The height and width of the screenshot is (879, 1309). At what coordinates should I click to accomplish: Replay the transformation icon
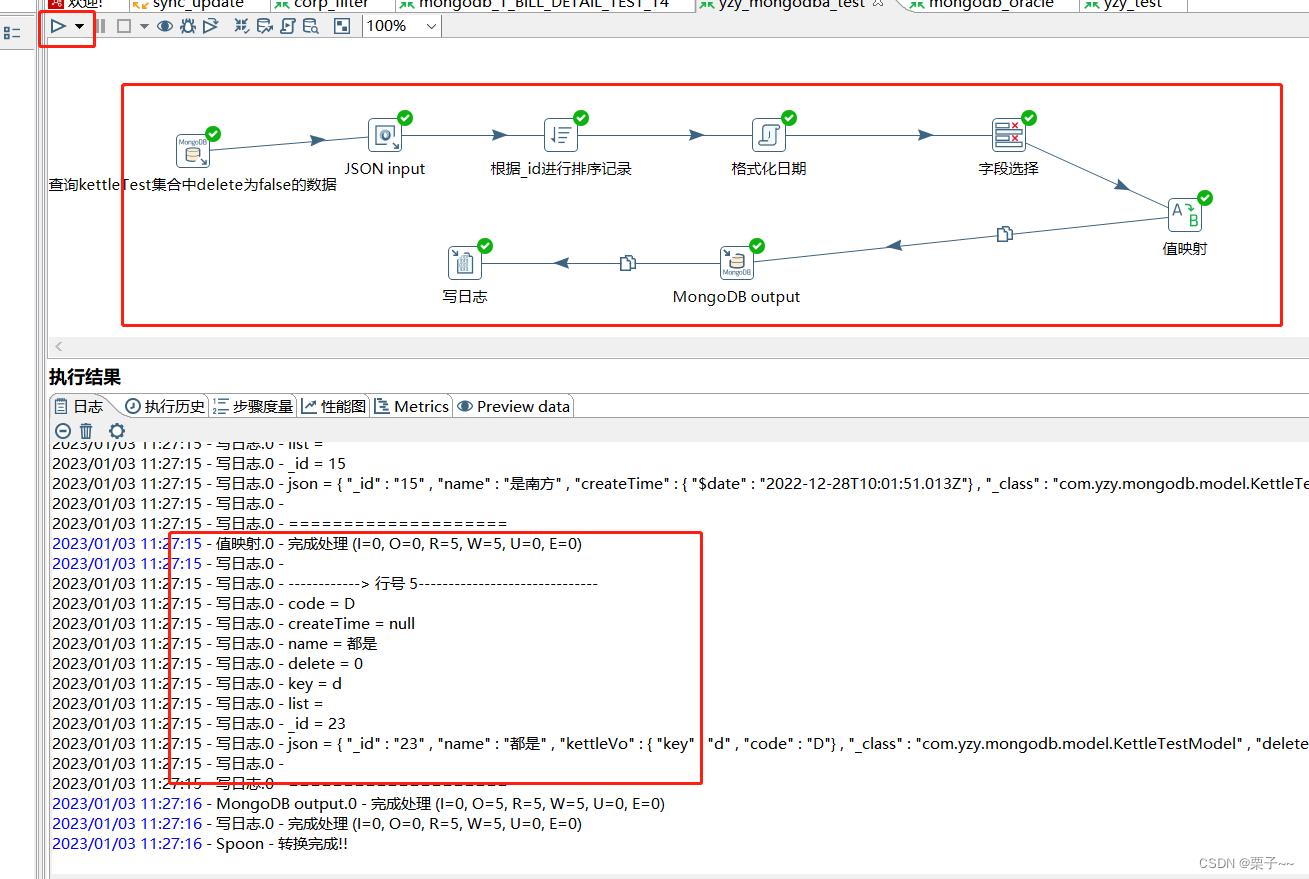pos(210,26)
